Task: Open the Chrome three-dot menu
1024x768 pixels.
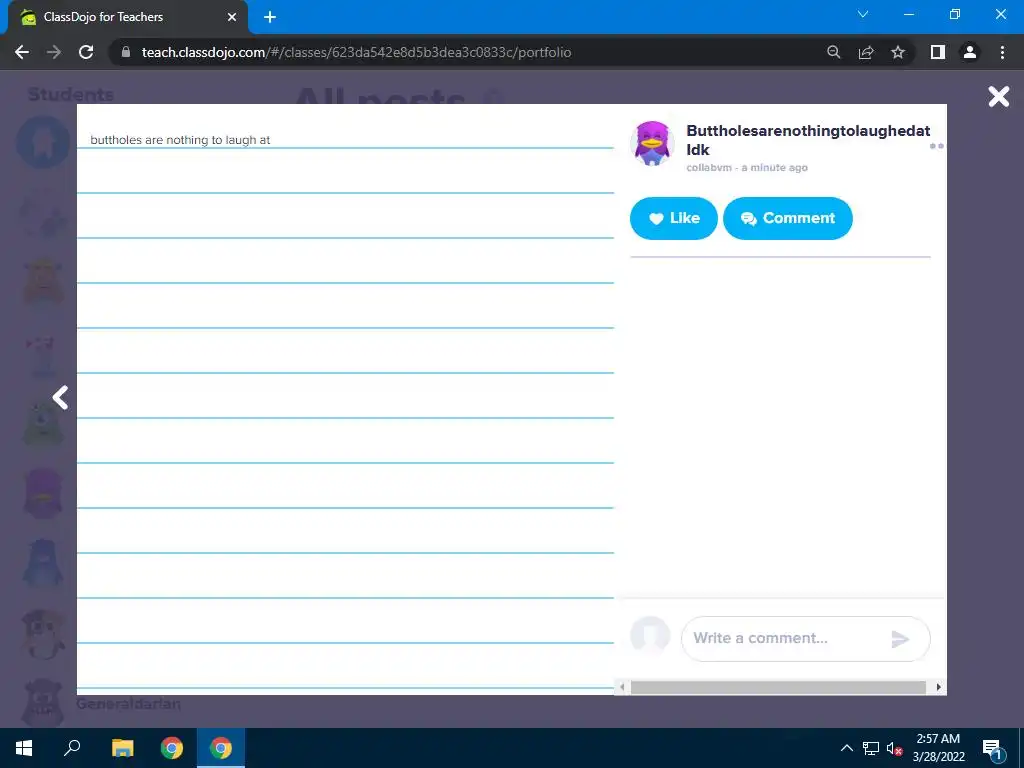Action: click(x=1002, y=52)
